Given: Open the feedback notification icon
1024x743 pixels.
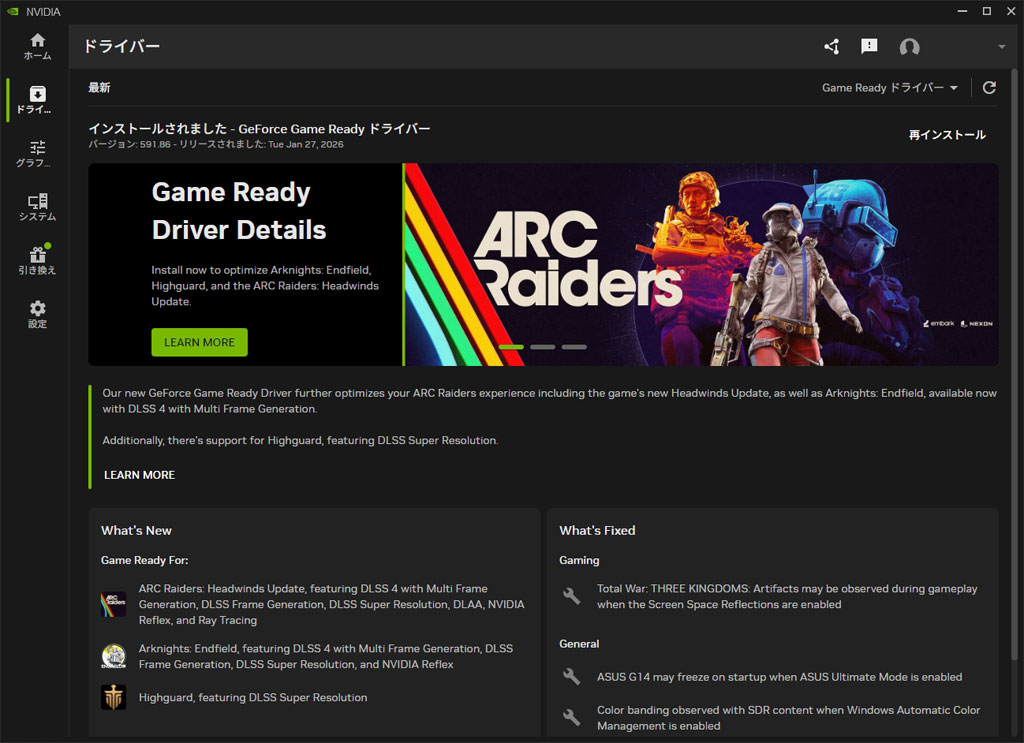Looking at the screenshot, I should coord(869,47).
